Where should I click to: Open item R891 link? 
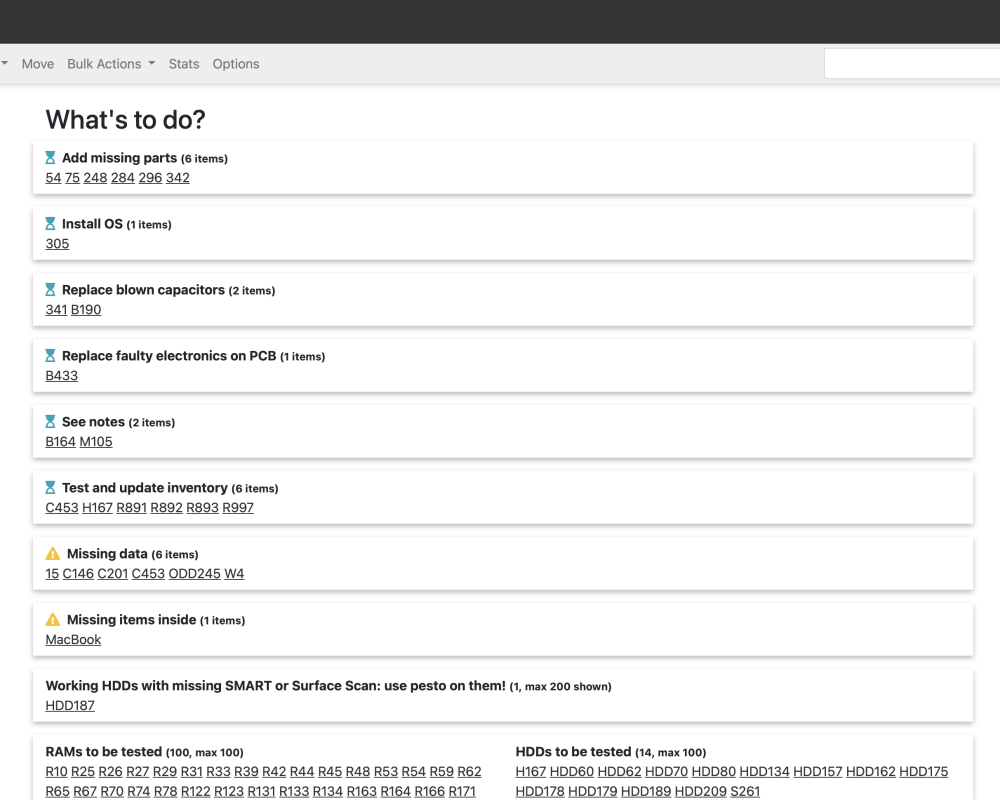coord(131,508)
